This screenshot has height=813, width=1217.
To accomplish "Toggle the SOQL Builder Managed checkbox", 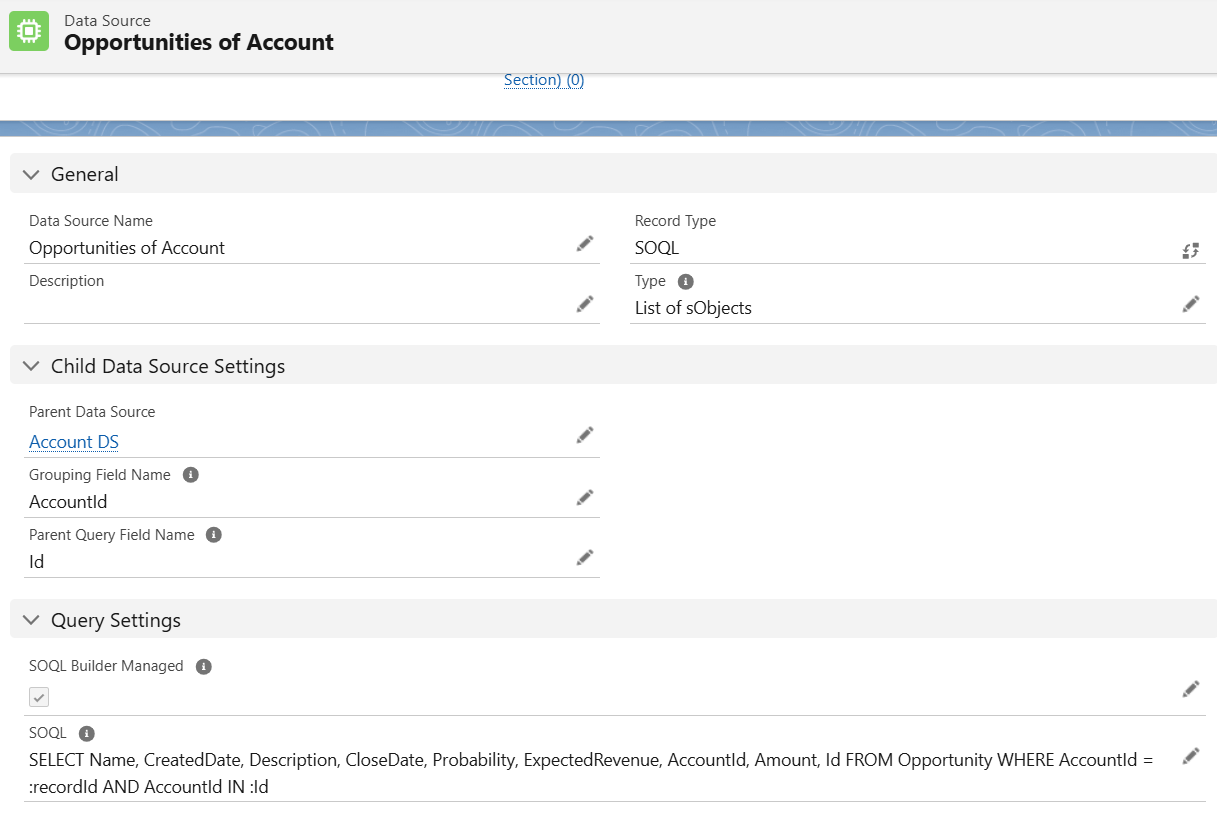I will coord(39,697).
